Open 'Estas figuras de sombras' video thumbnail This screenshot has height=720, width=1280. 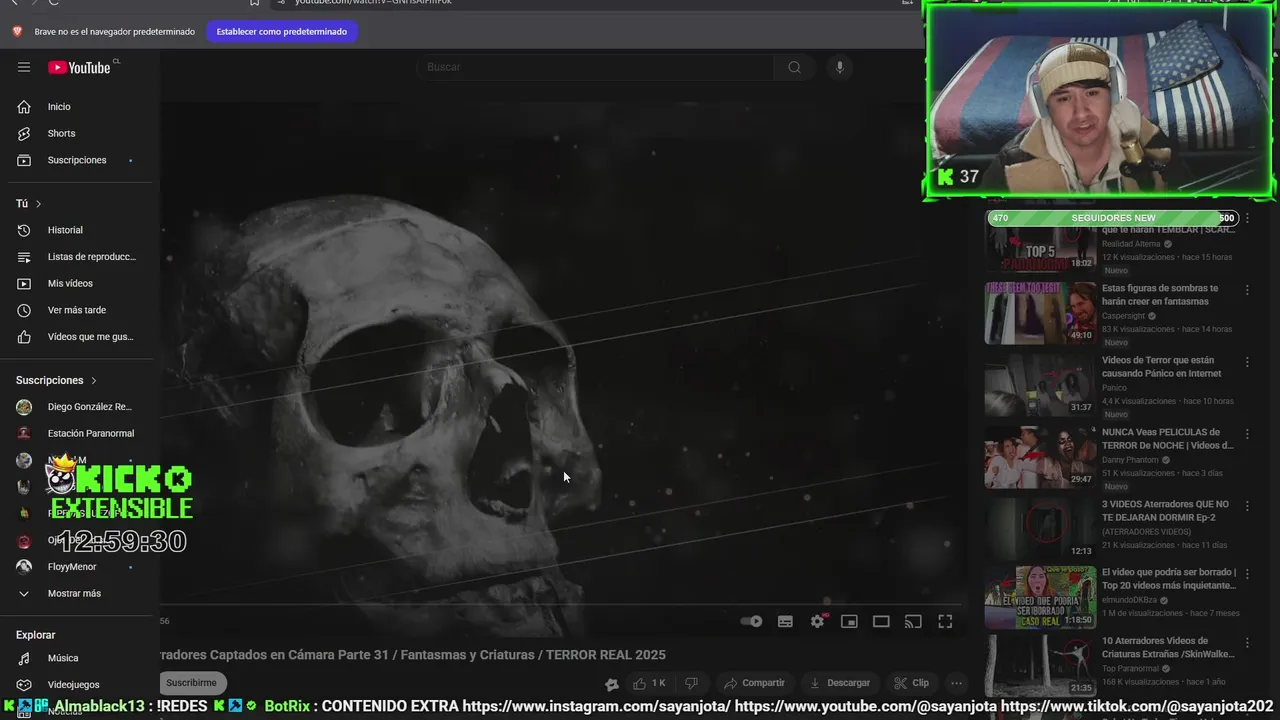(1040, 313)
